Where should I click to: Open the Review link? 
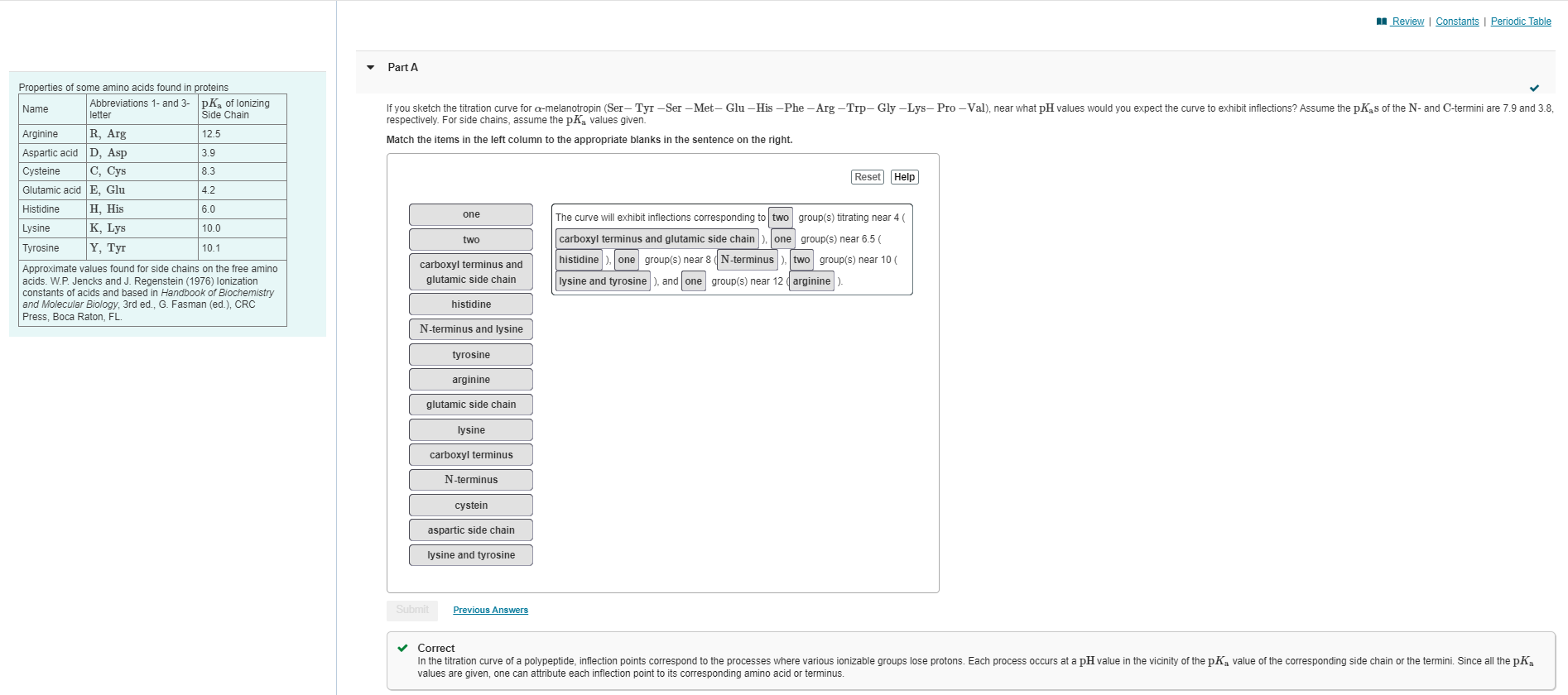point(1407,22)
